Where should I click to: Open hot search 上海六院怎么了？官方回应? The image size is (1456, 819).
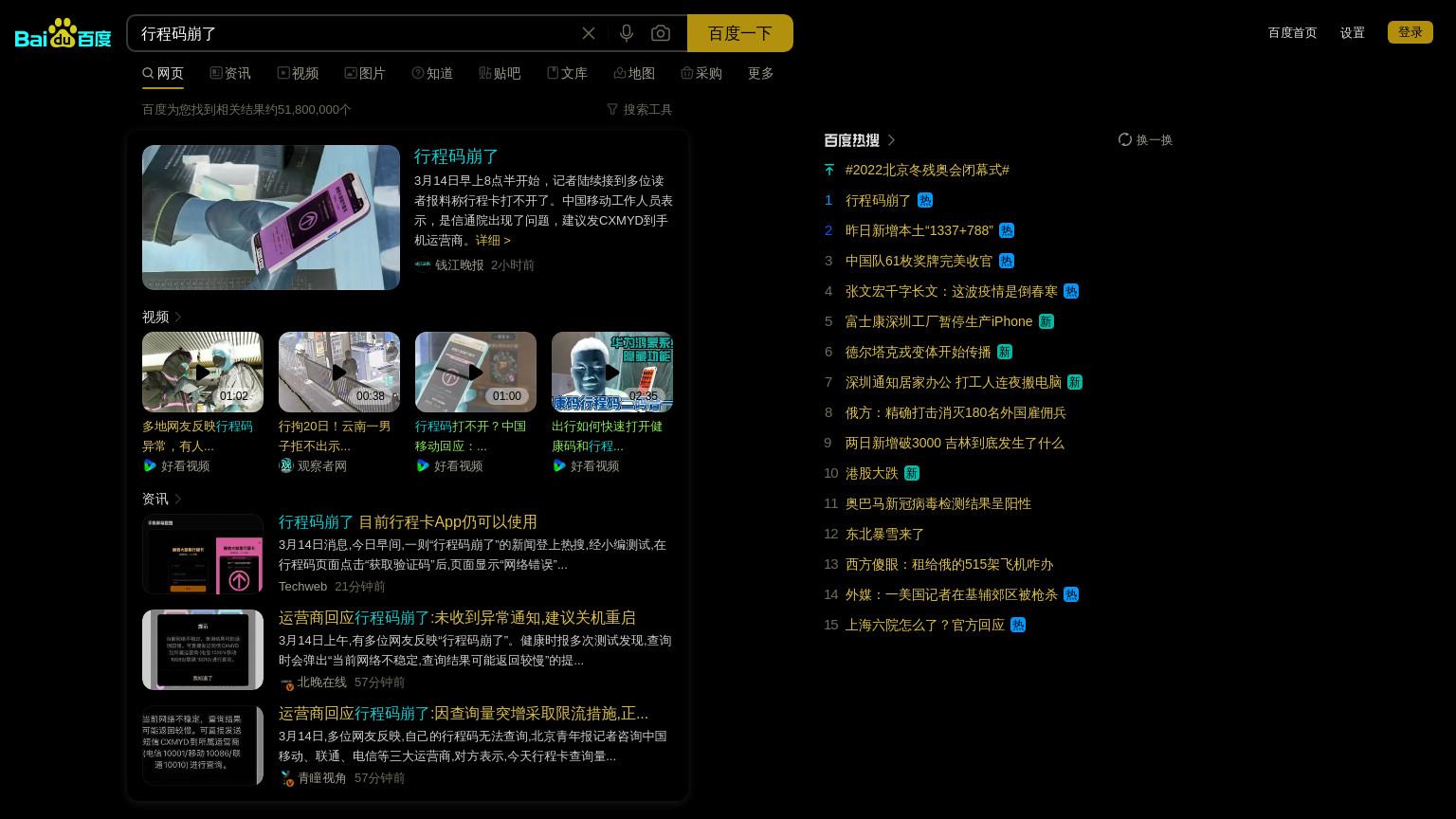coord(925,625)
